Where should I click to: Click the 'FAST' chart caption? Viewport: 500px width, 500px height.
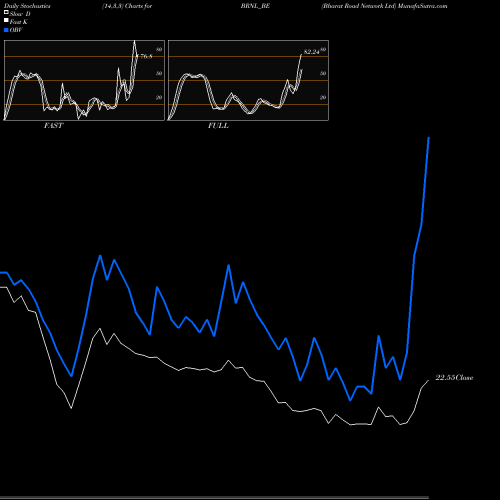pos(54,126)
